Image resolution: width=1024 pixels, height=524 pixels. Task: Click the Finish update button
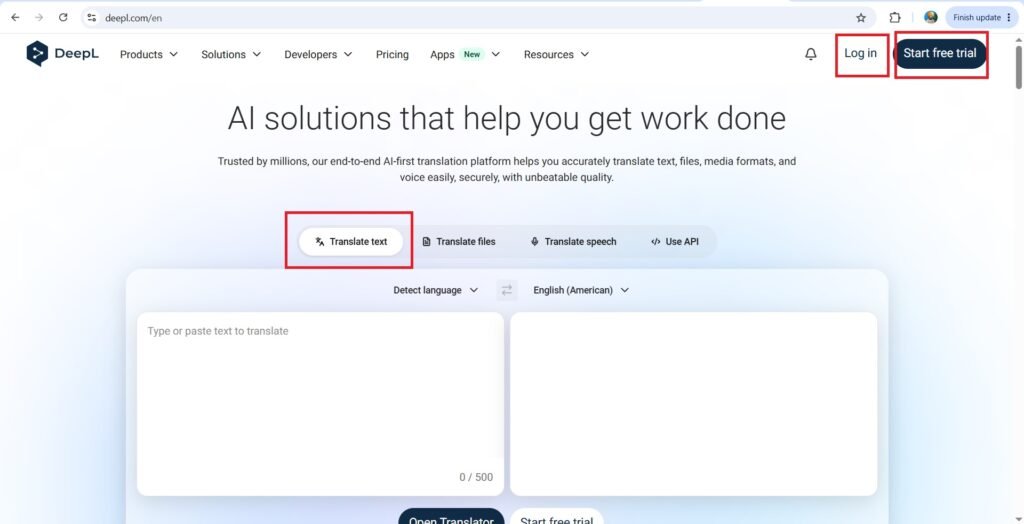(982, 18)
